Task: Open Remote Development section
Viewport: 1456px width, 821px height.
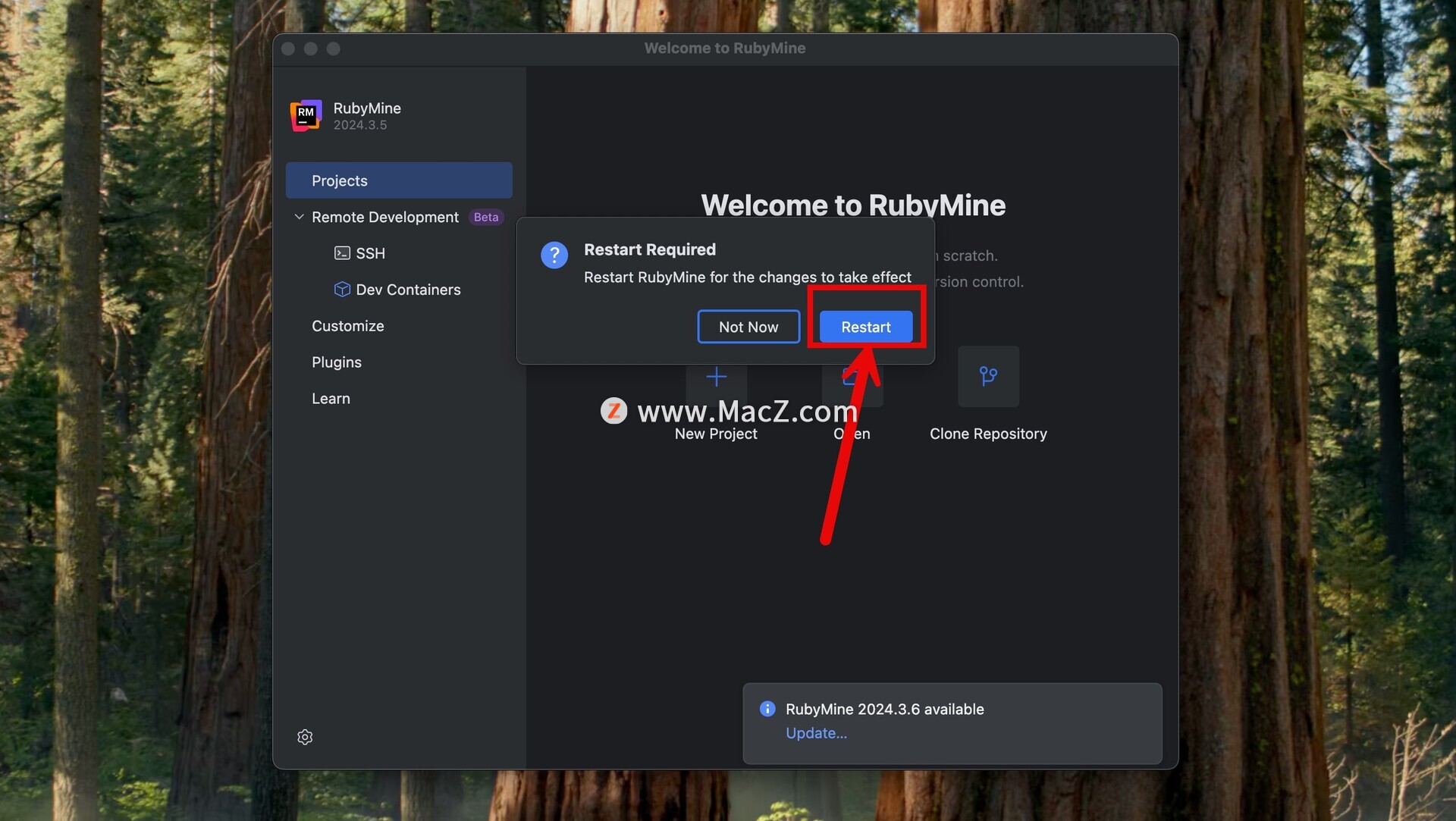Action: coord(385,217)
